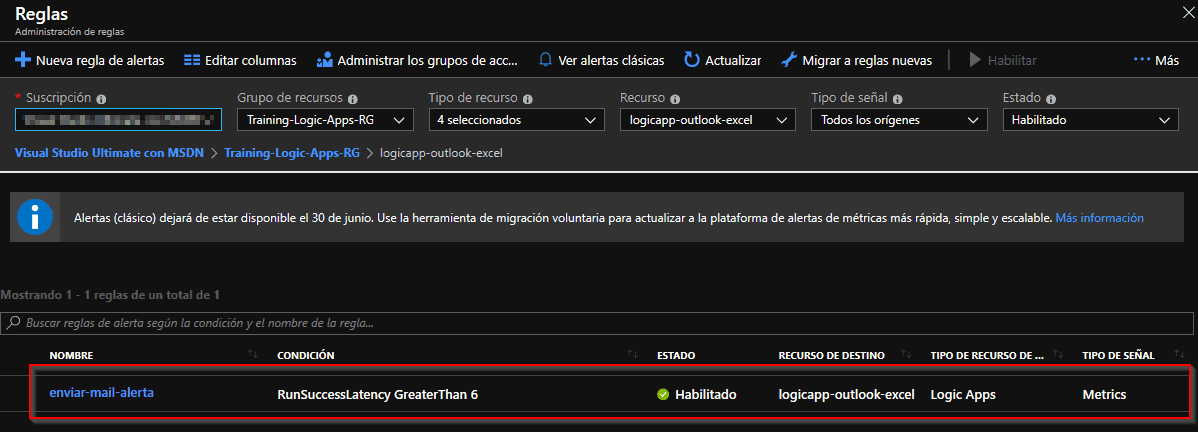Click the Migrar a reglas nuevas button

tap(856, 60)
